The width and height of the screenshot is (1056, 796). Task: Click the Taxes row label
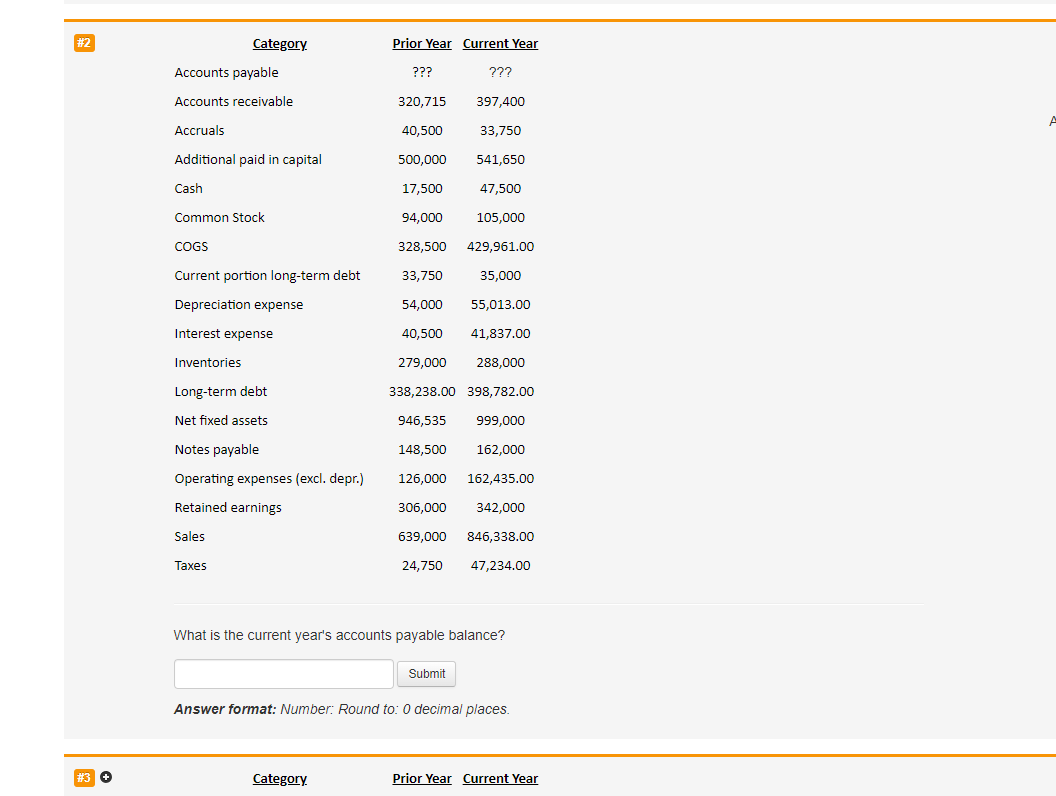pyautogui.click(x=190, y=565)
